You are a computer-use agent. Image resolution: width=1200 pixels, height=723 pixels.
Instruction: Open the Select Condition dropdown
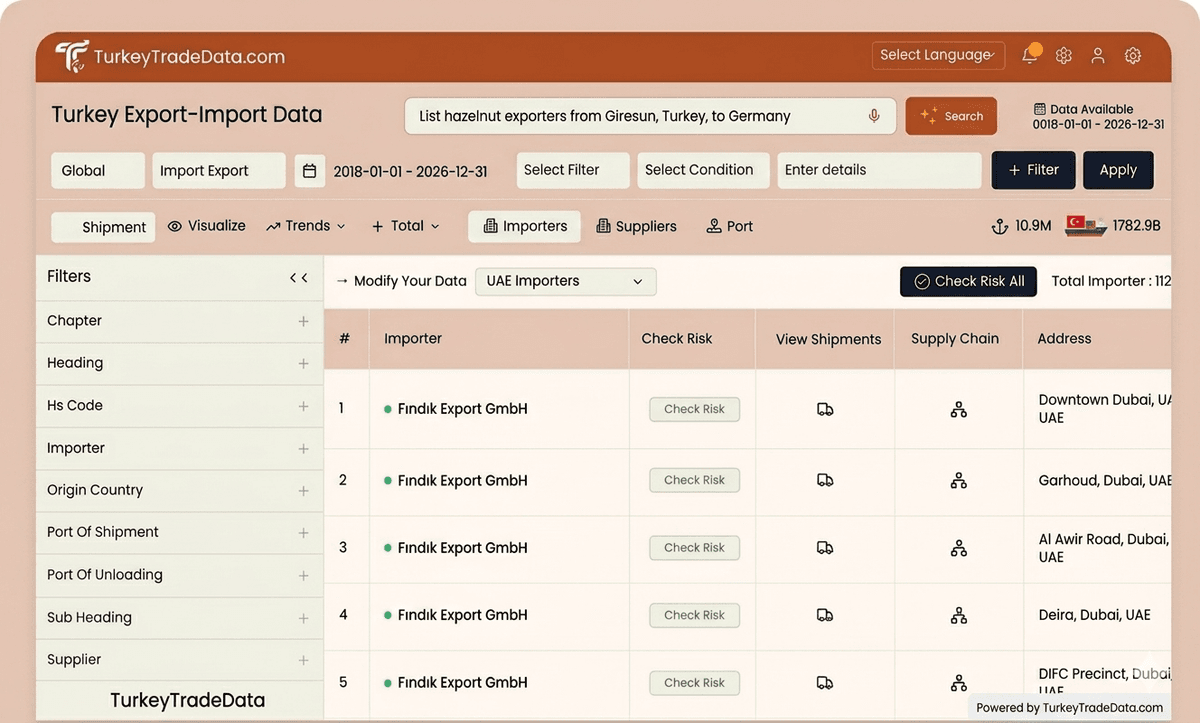point(703,170)
